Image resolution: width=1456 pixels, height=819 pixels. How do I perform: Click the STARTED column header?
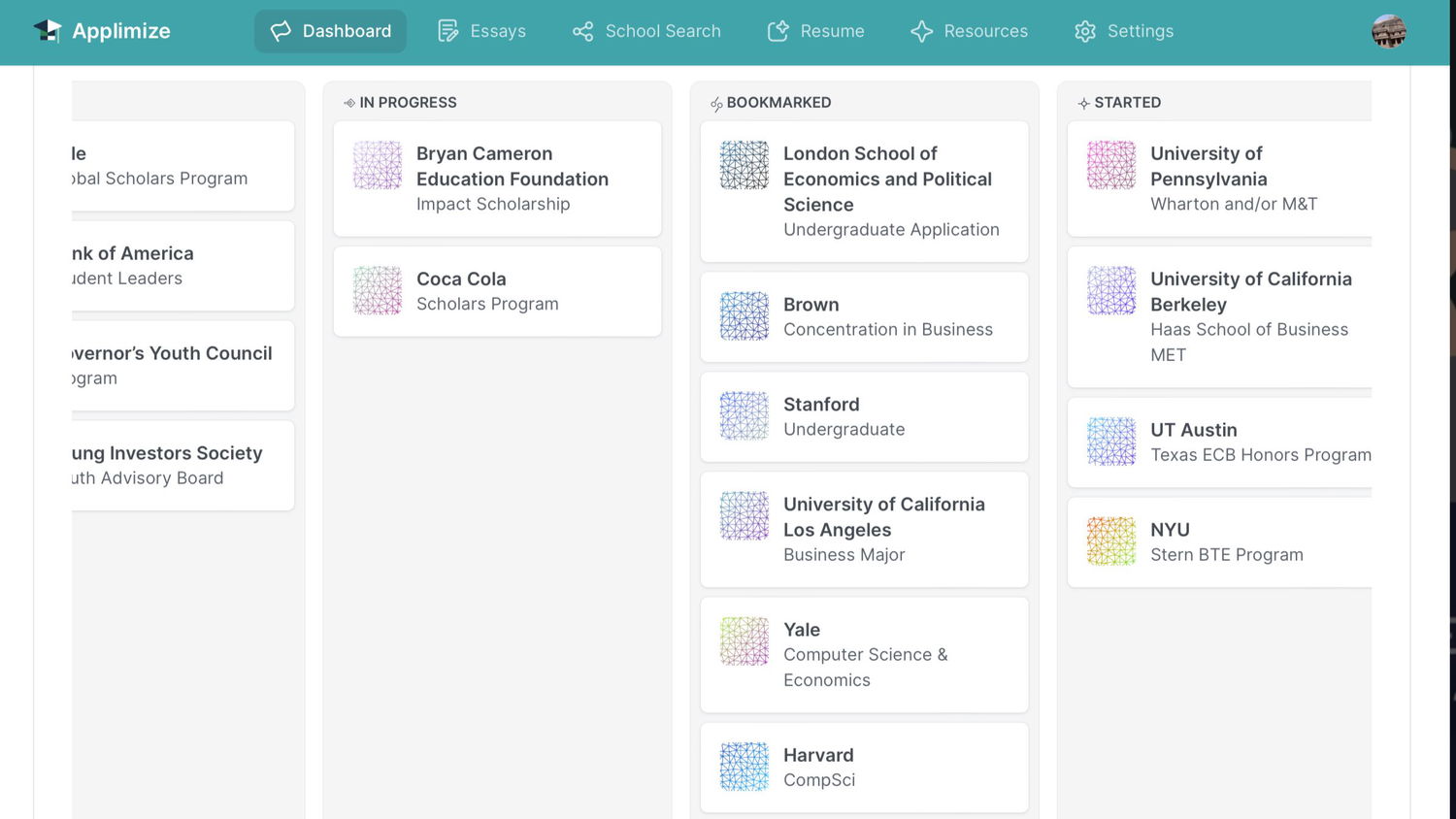(1127, 103)
